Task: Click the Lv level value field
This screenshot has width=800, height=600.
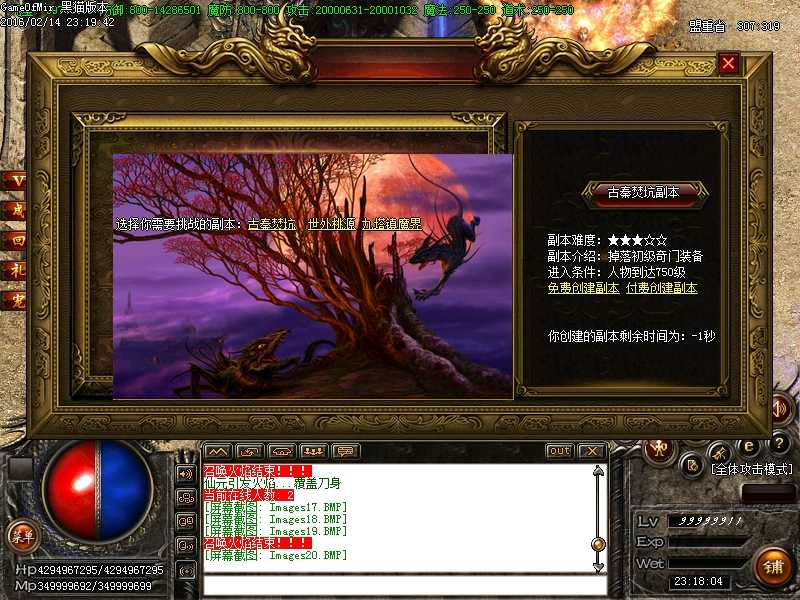Action: tap(709, 520)
